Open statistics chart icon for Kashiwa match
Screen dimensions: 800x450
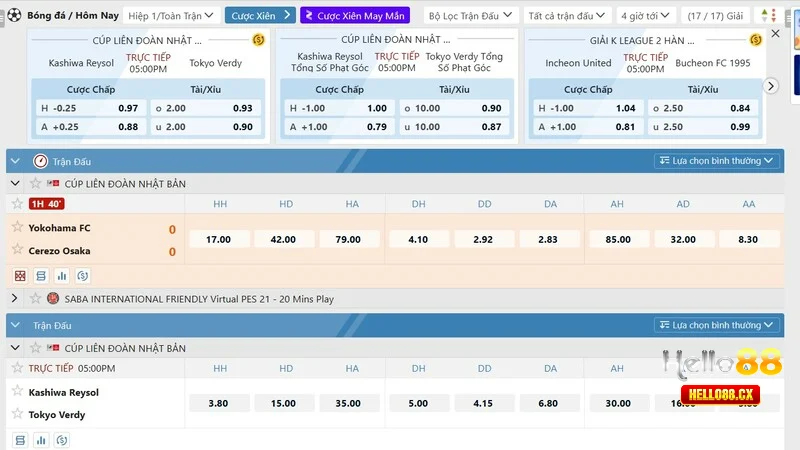click(x=41, y=440)
